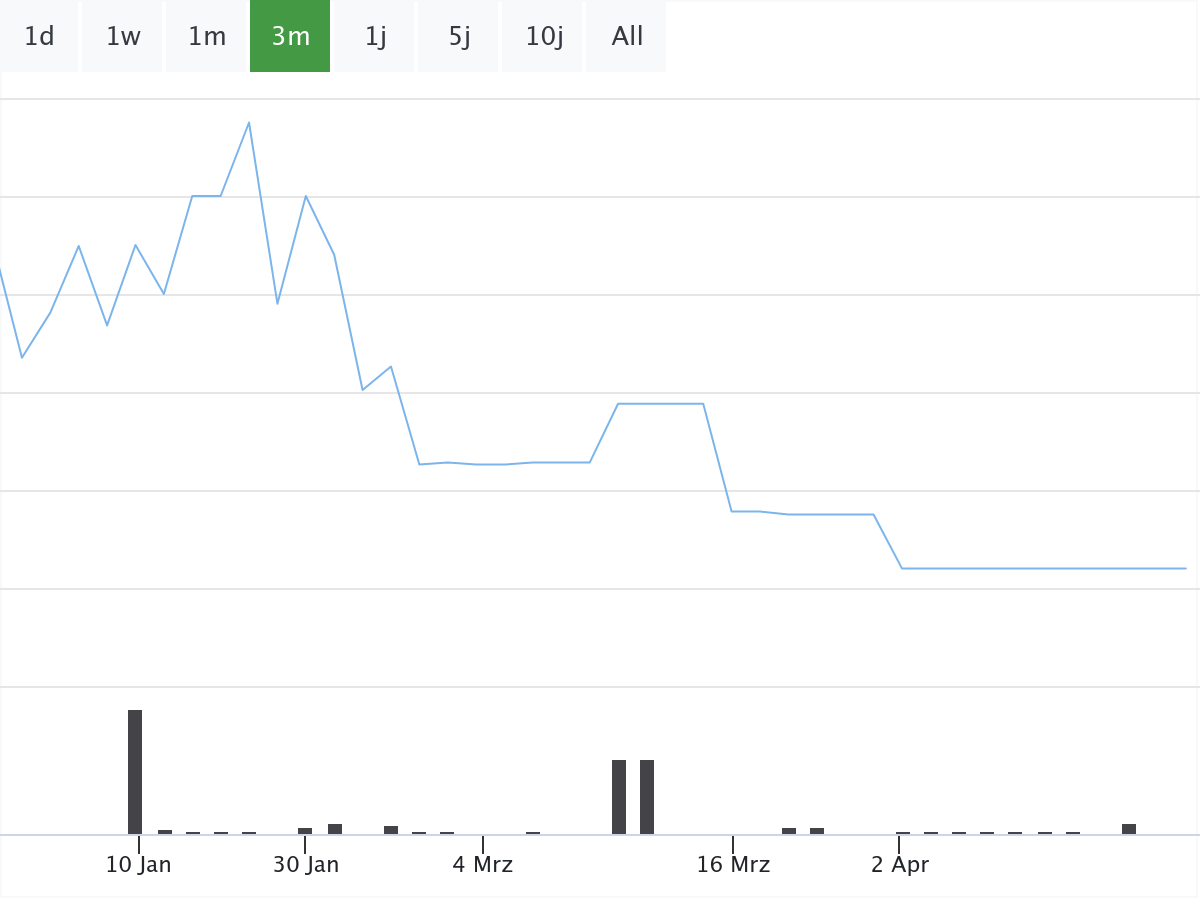The width and height of the screenshot is (1200, 900).
Task: Click the highest peak of the price line
Action: tap(249, 123)
